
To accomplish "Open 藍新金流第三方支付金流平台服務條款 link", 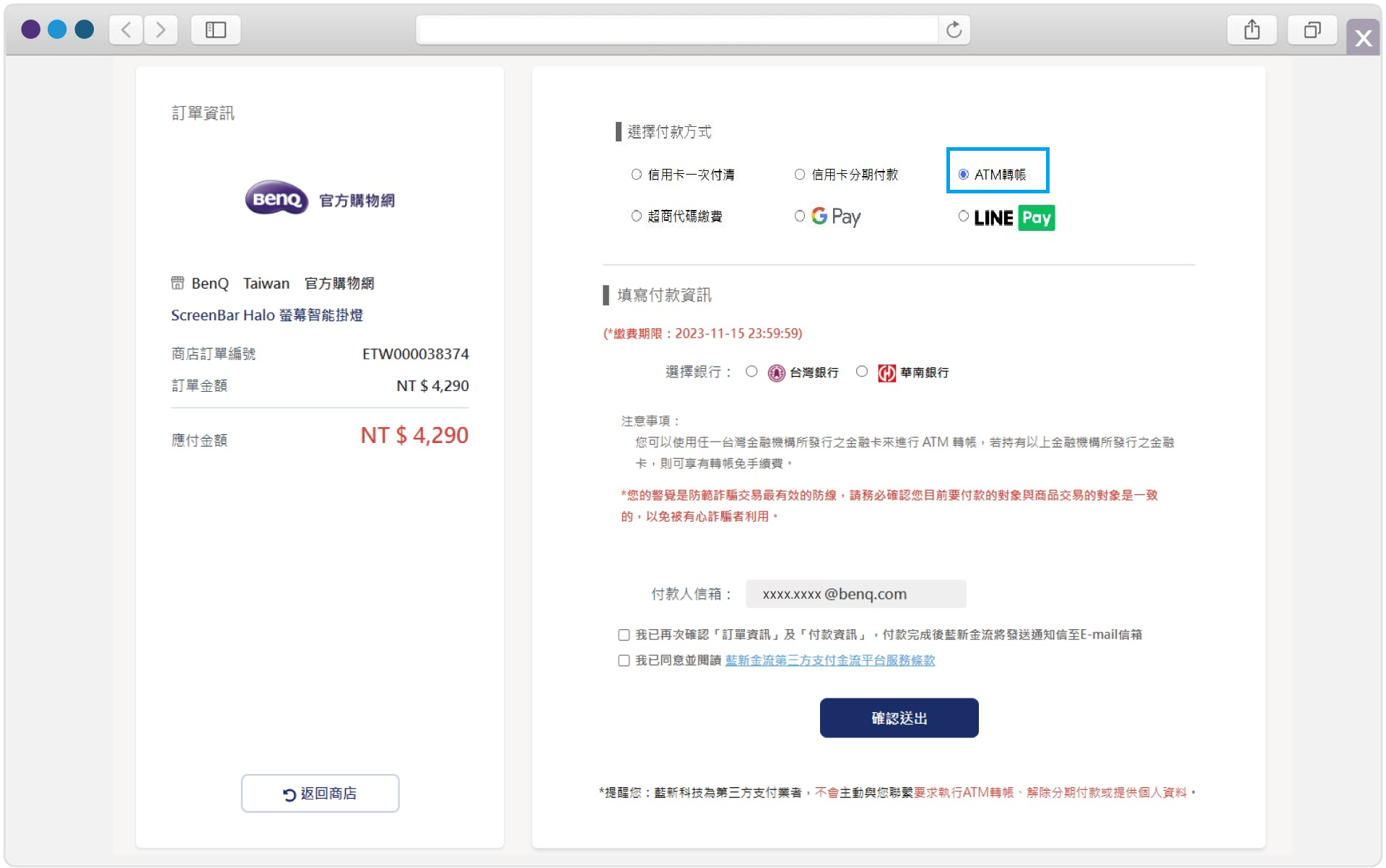I will pos(829,660).
